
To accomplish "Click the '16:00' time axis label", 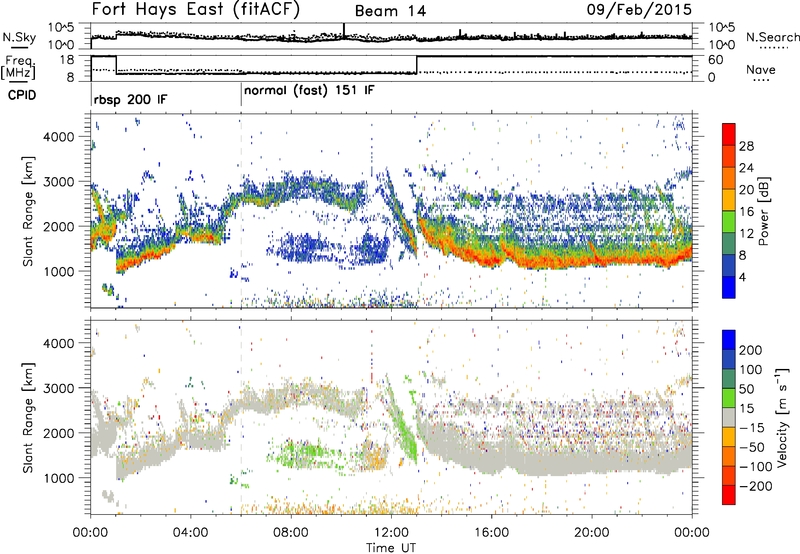I will click(491, 533).
